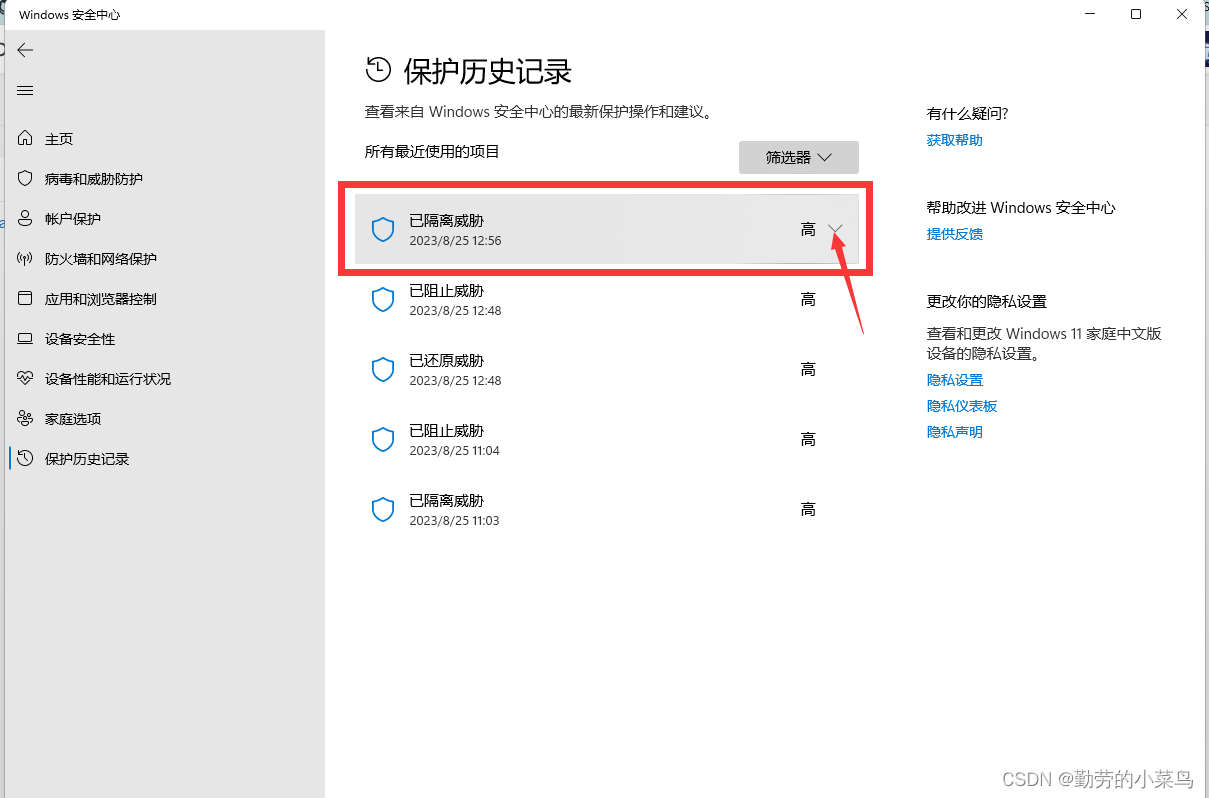The image size is (1209, 798).
Task: Click the clock icon in page heading
Action: coord(378,70)
